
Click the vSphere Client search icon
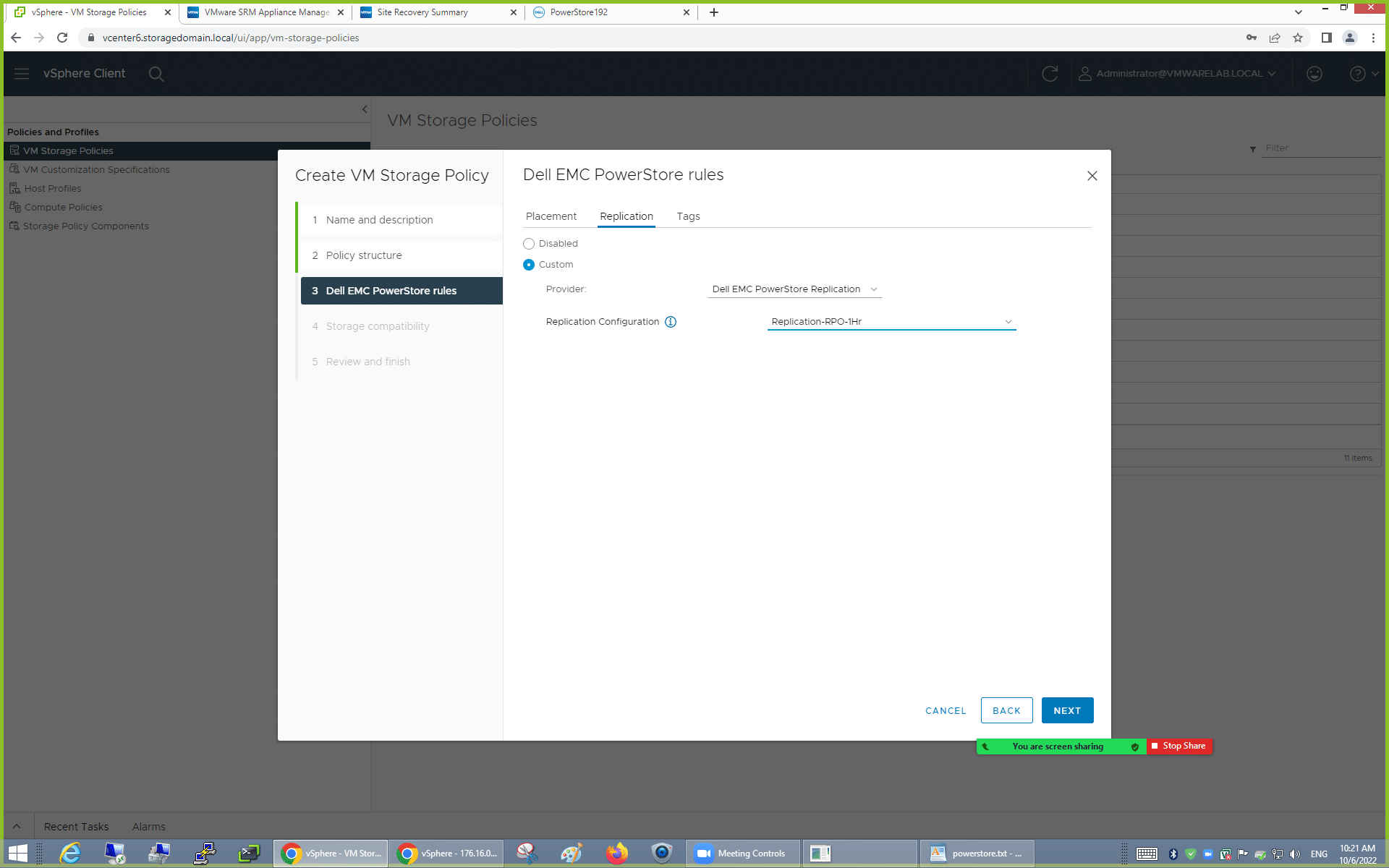(x=156, y=74)
